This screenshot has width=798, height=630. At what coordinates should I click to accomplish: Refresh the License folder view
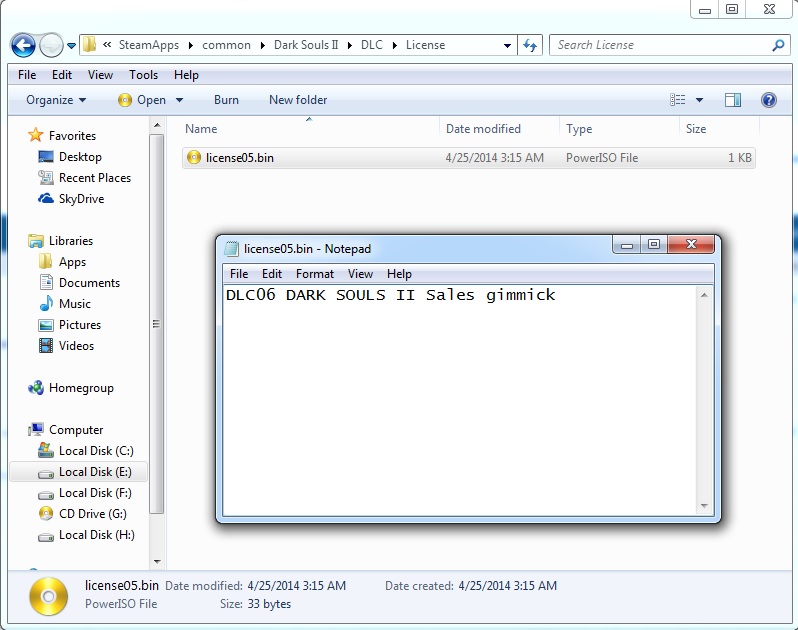[530, 45]
